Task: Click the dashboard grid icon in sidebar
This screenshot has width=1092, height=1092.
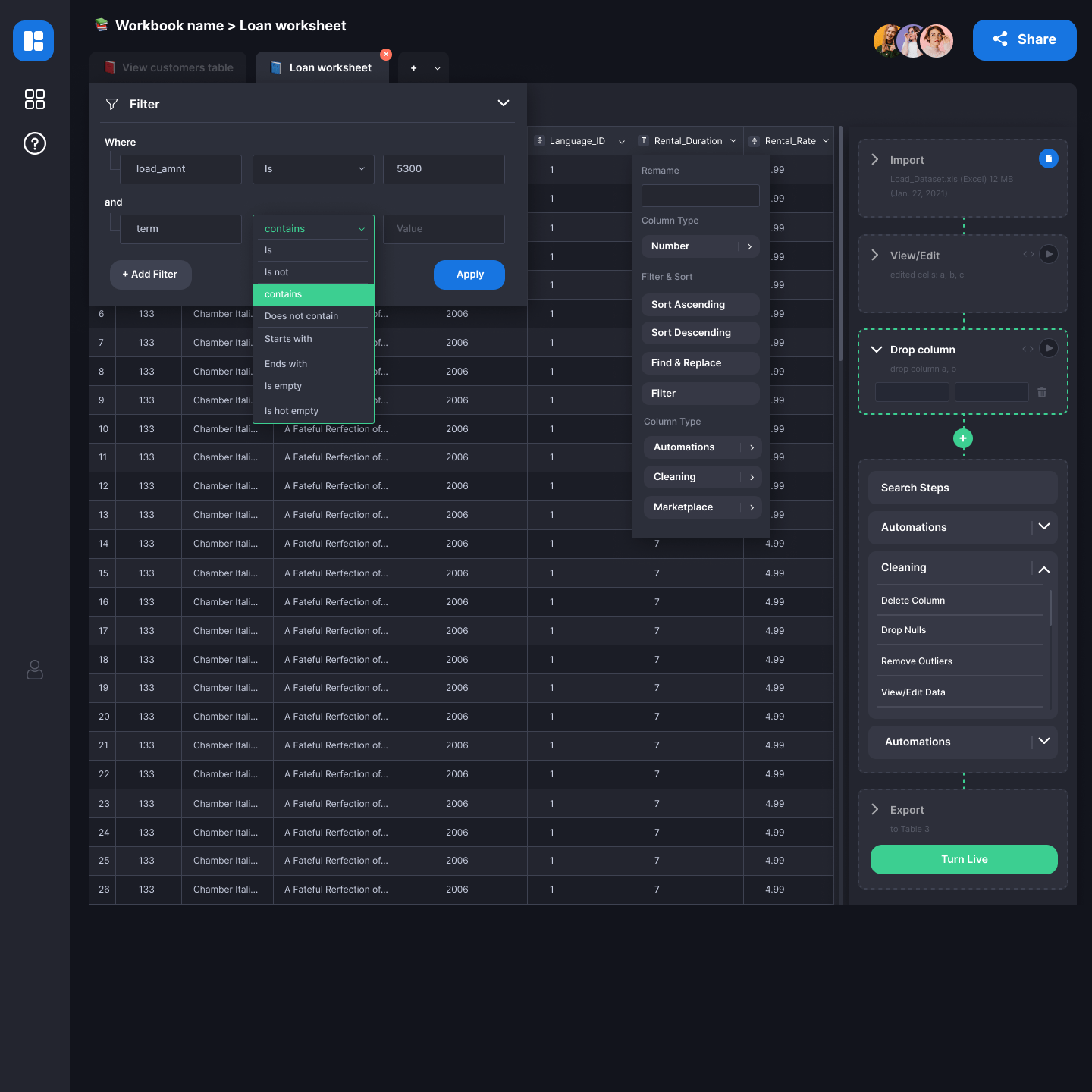Action: 35,99
